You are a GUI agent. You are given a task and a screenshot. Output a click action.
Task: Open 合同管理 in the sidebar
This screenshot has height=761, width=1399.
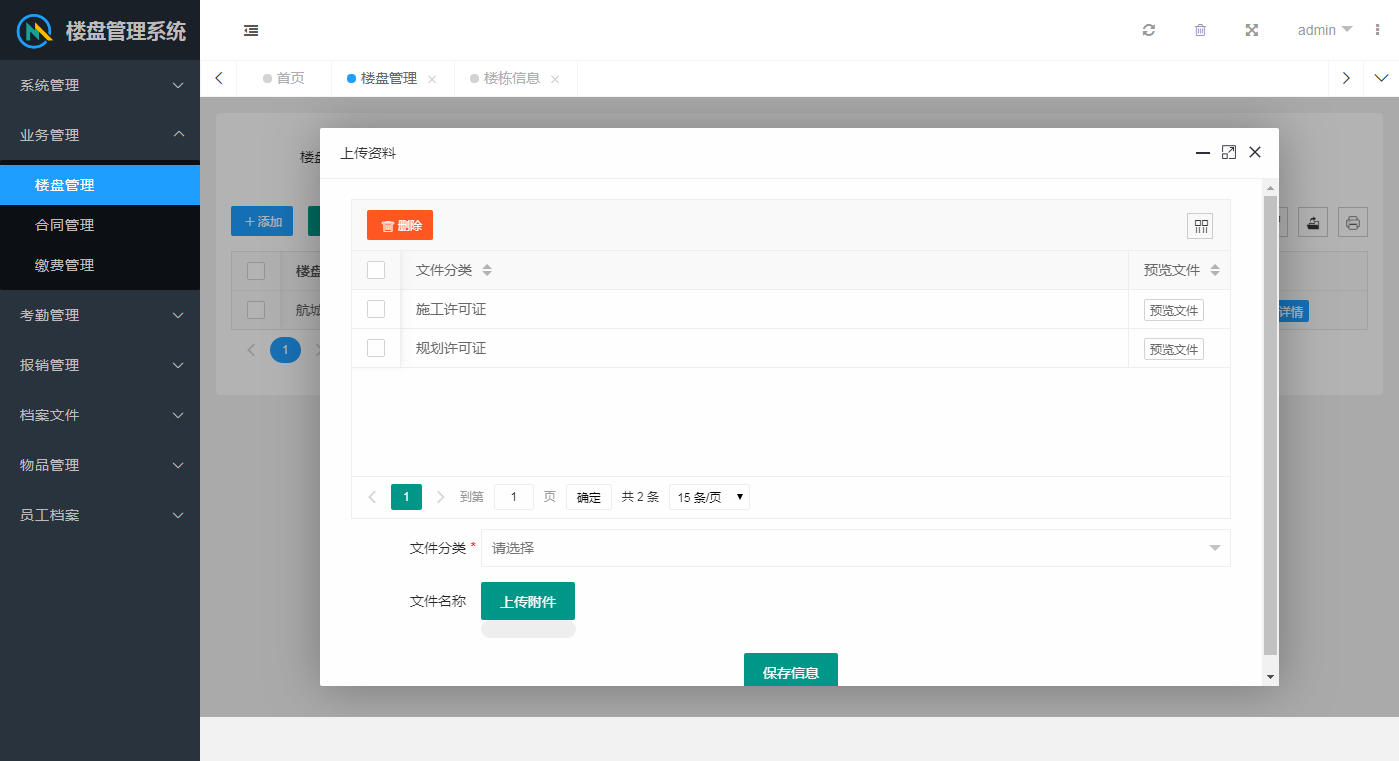(65, 225)
